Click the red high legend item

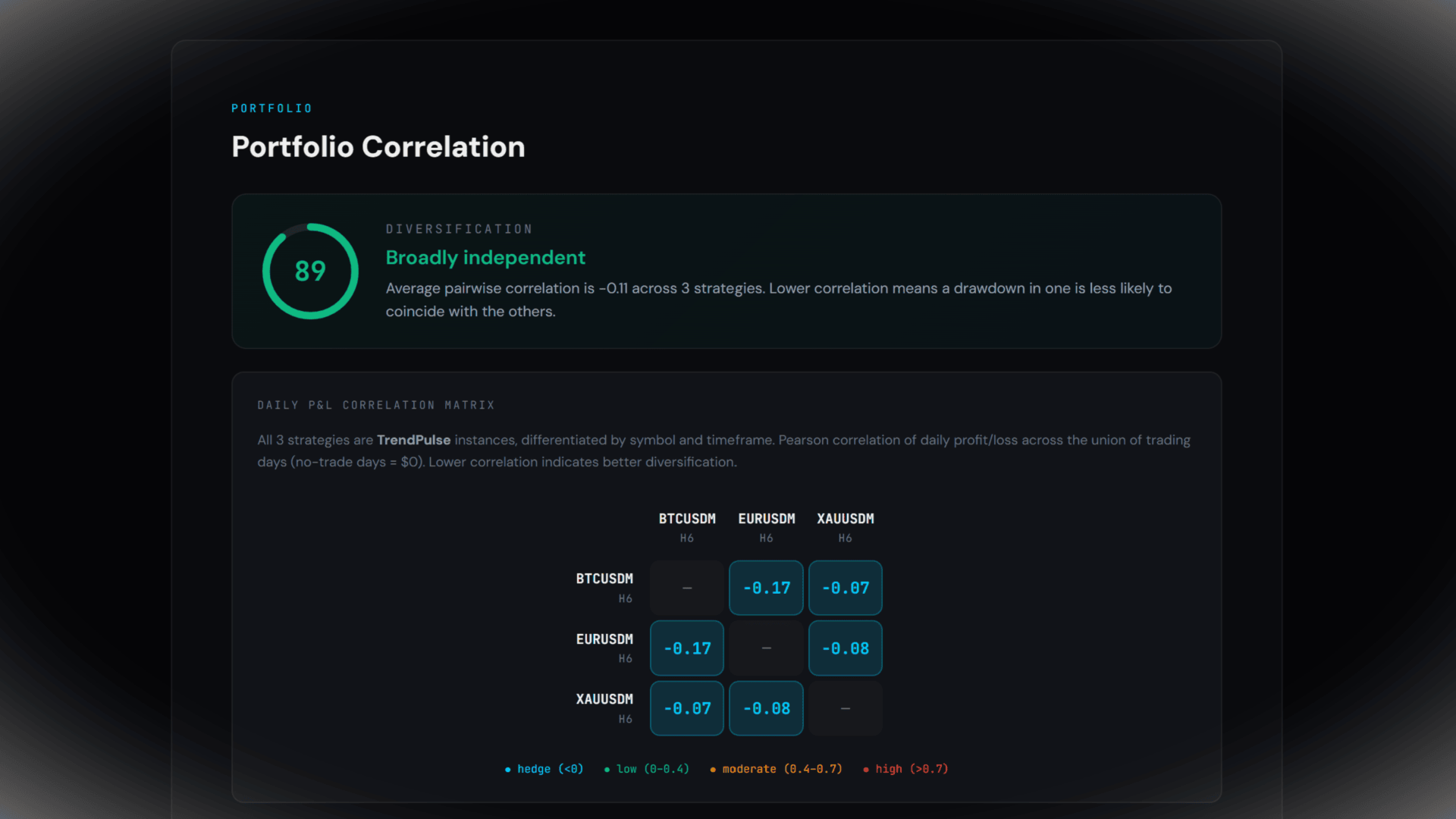[905, 769]
